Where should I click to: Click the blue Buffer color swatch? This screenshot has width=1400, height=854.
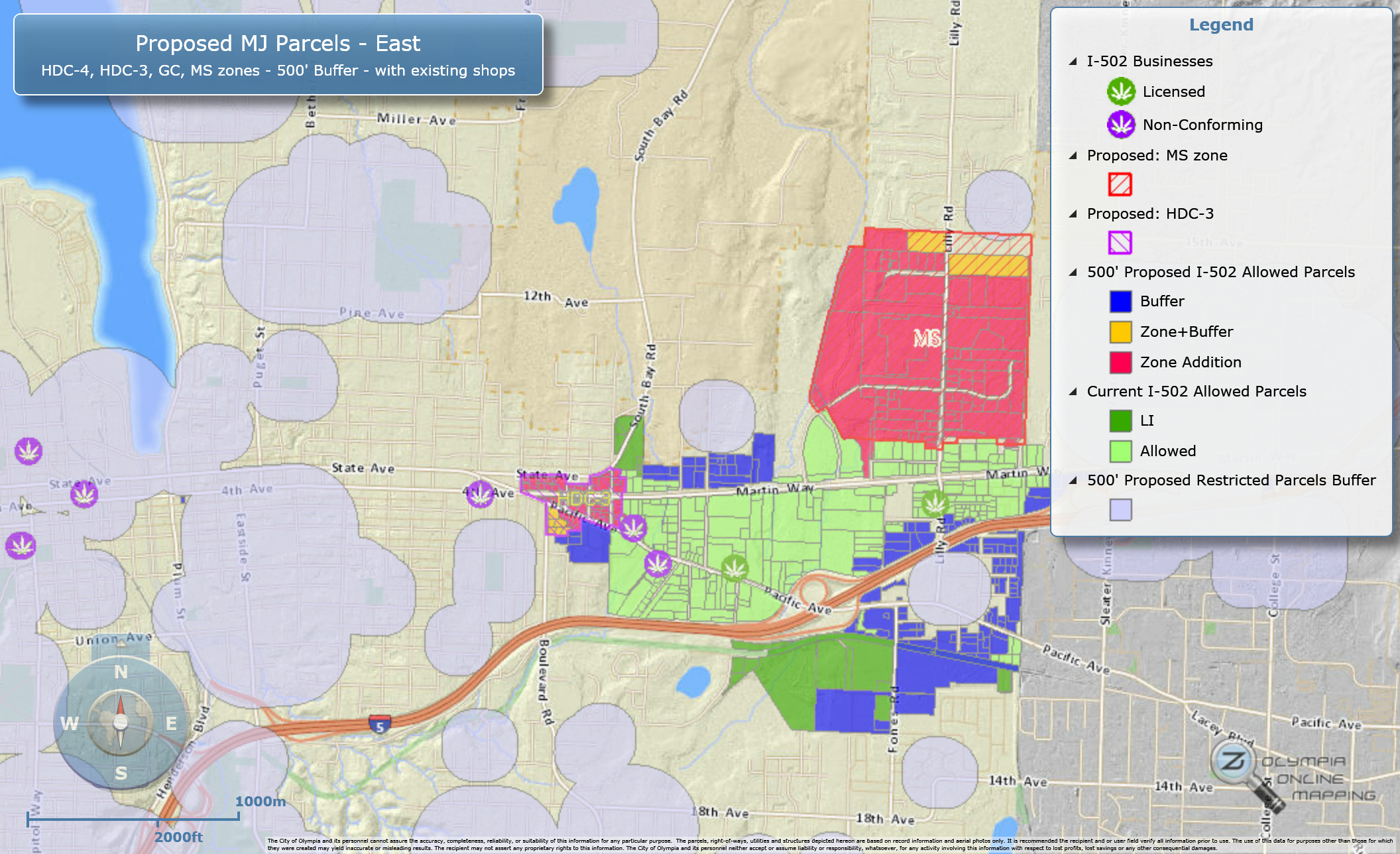[1120, 301]
